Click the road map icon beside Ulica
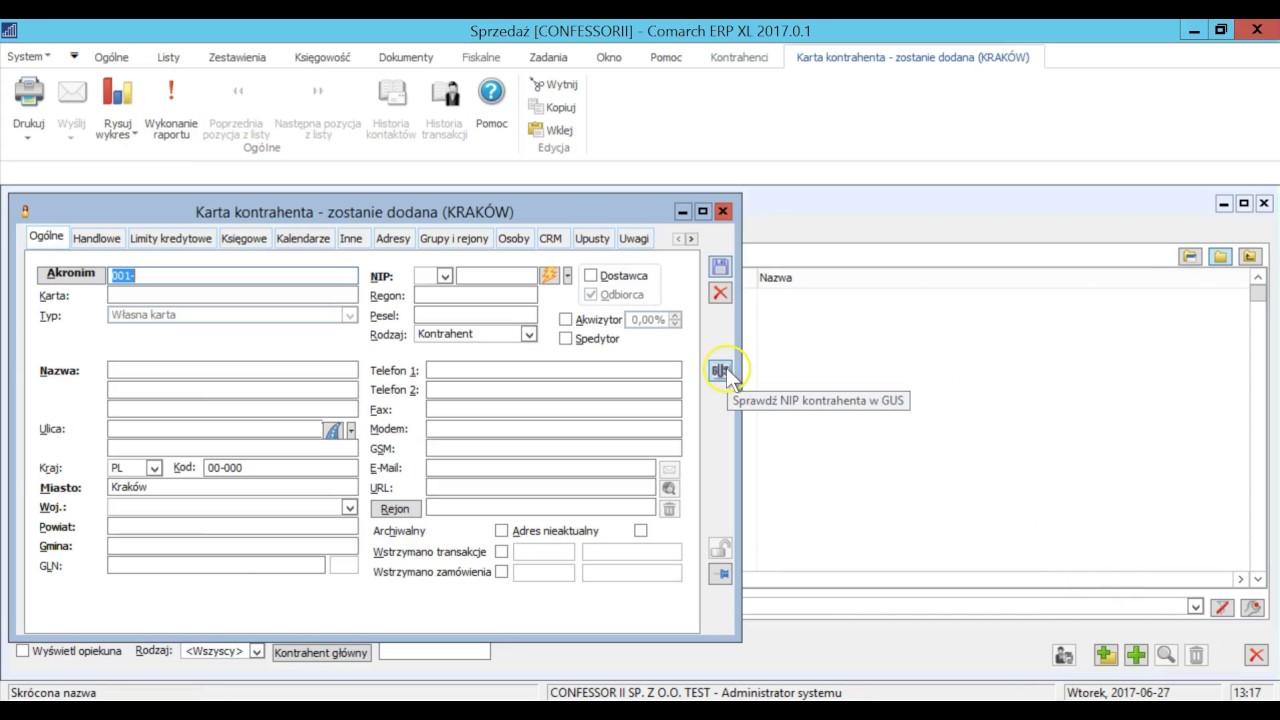The width and height of the screenshot is (1280, 720). [333, 430]
